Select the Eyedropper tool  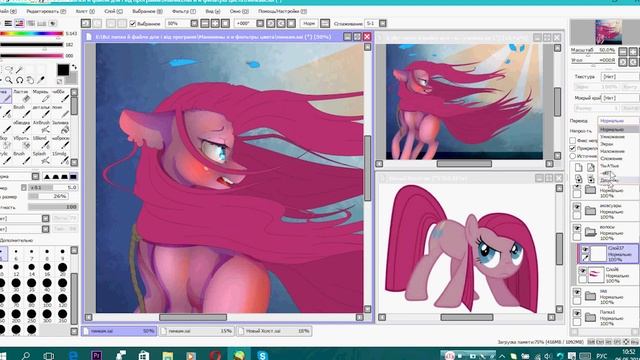(41, 80)
